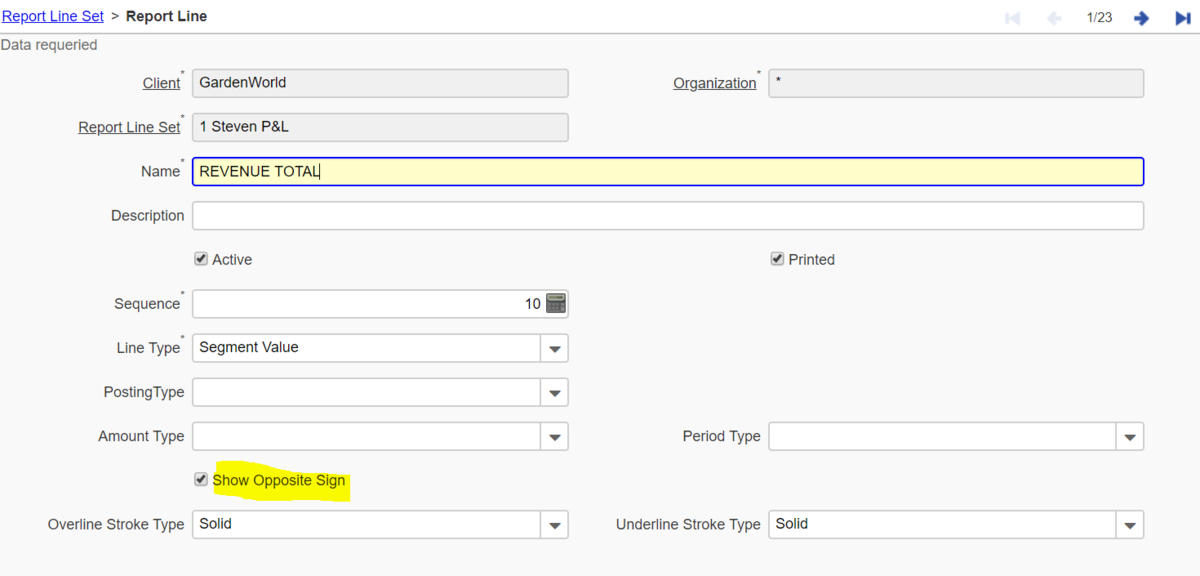Uncheck the Printed checkbox

(x=777, y=259)
